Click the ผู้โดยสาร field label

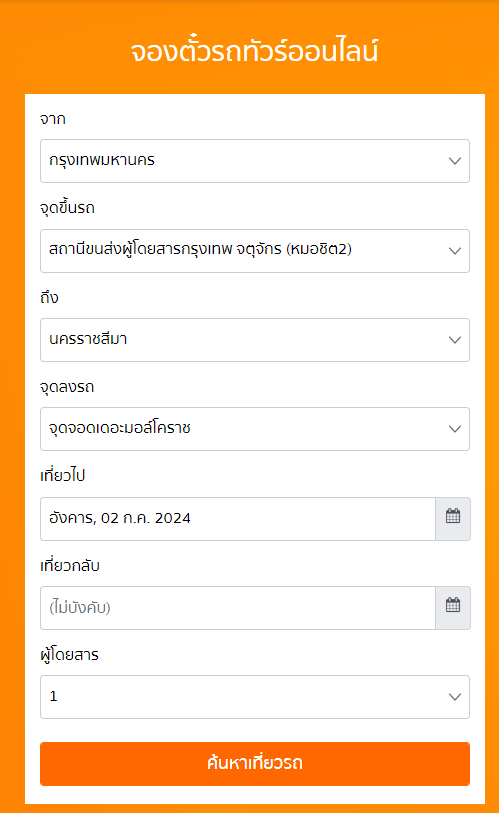(69, 655)
